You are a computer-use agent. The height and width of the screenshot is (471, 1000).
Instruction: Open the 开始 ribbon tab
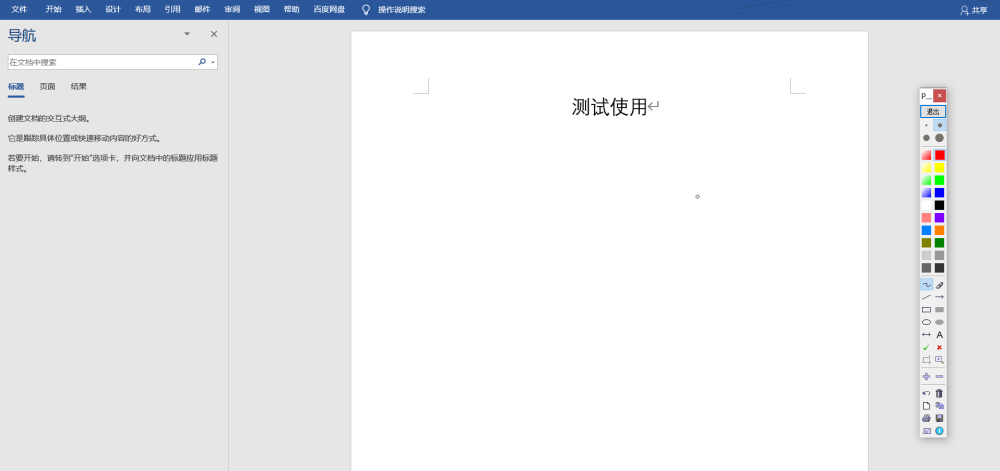(54, 10)
